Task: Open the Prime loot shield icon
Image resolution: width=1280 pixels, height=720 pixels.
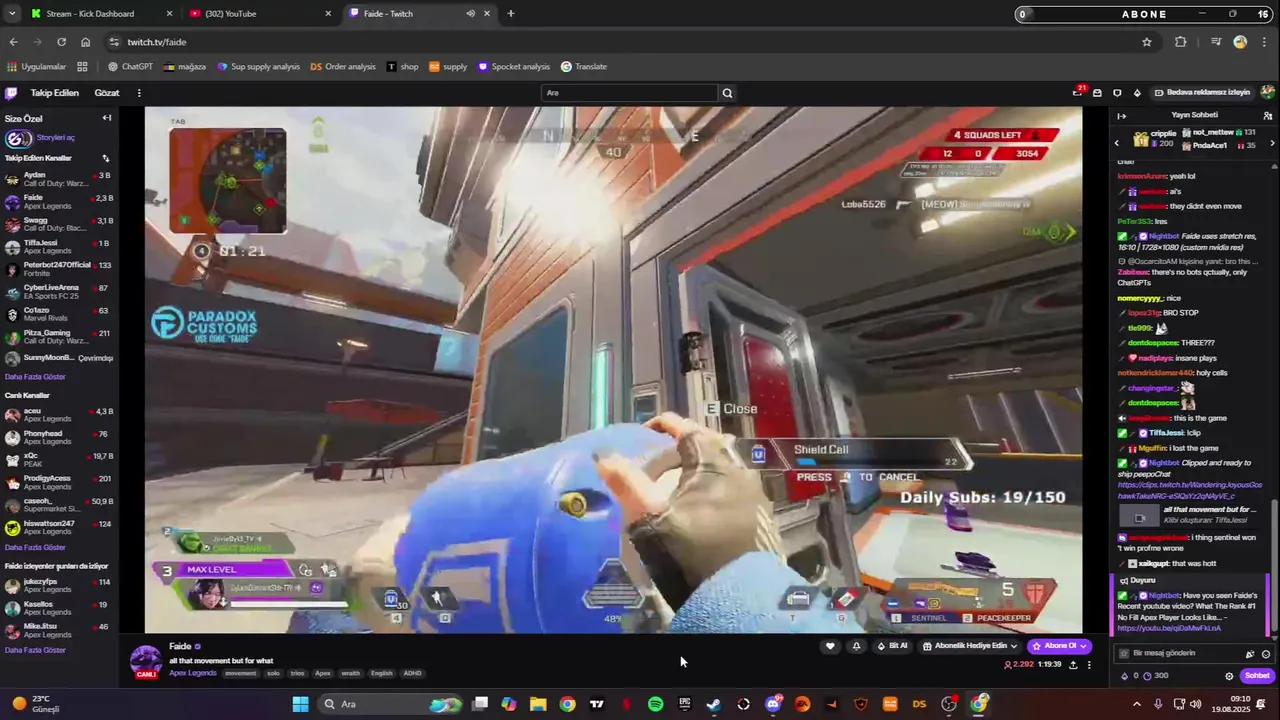Action: coord(1117,93)
